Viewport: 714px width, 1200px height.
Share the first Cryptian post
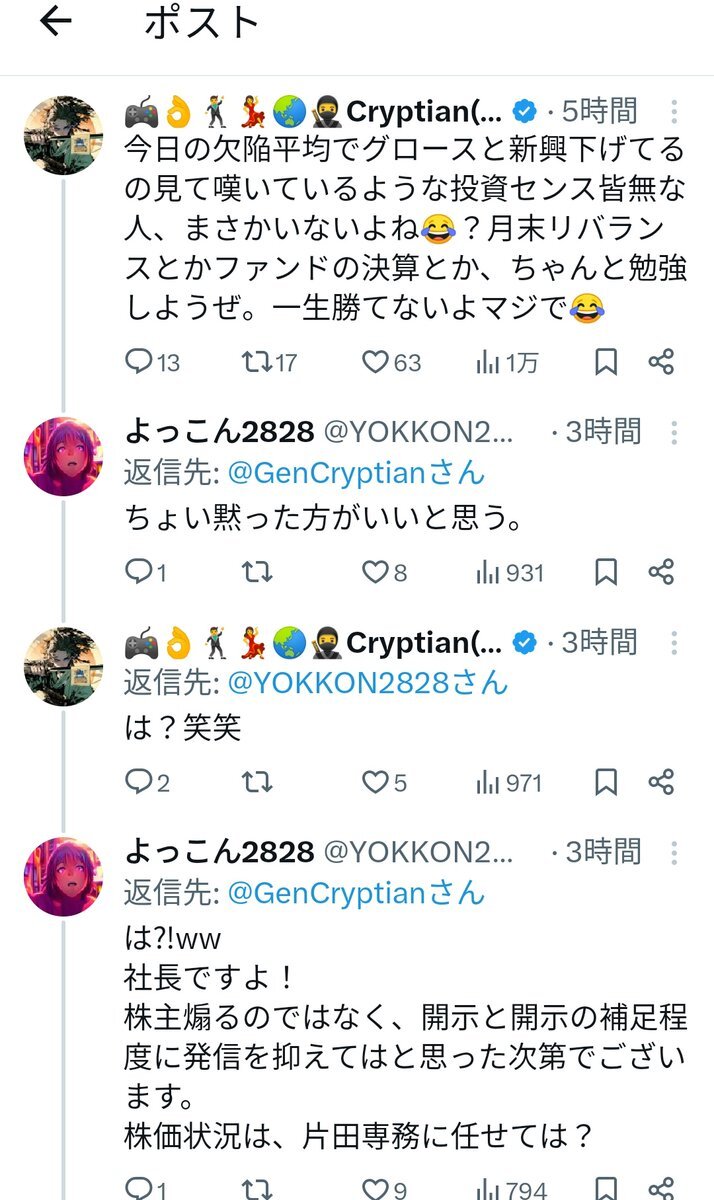click(661, 362)
